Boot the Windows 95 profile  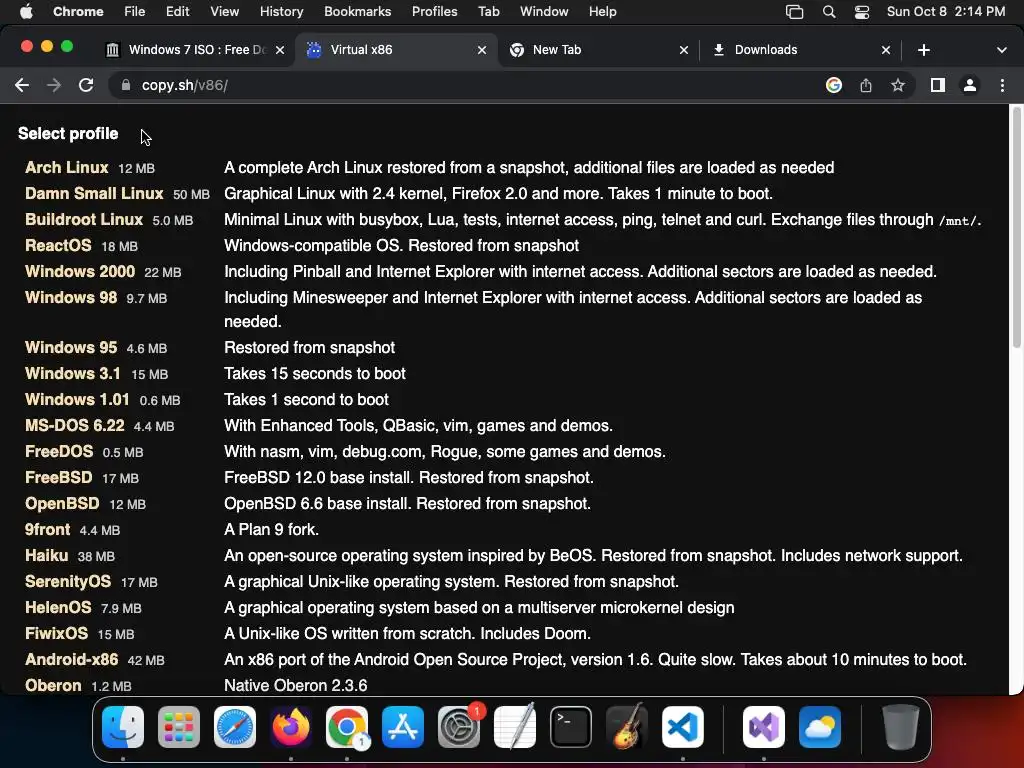(x=71, y=348)
